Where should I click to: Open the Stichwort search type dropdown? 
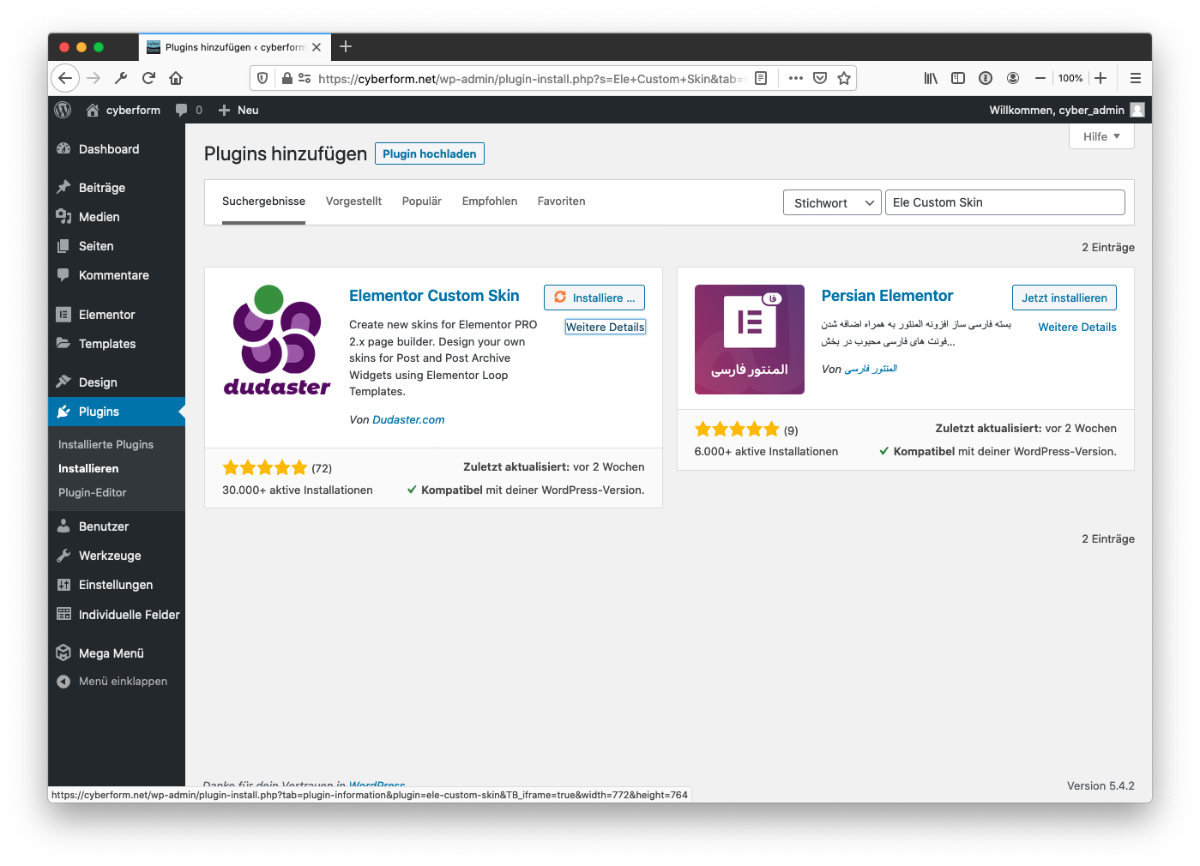[x=832, y=203]
